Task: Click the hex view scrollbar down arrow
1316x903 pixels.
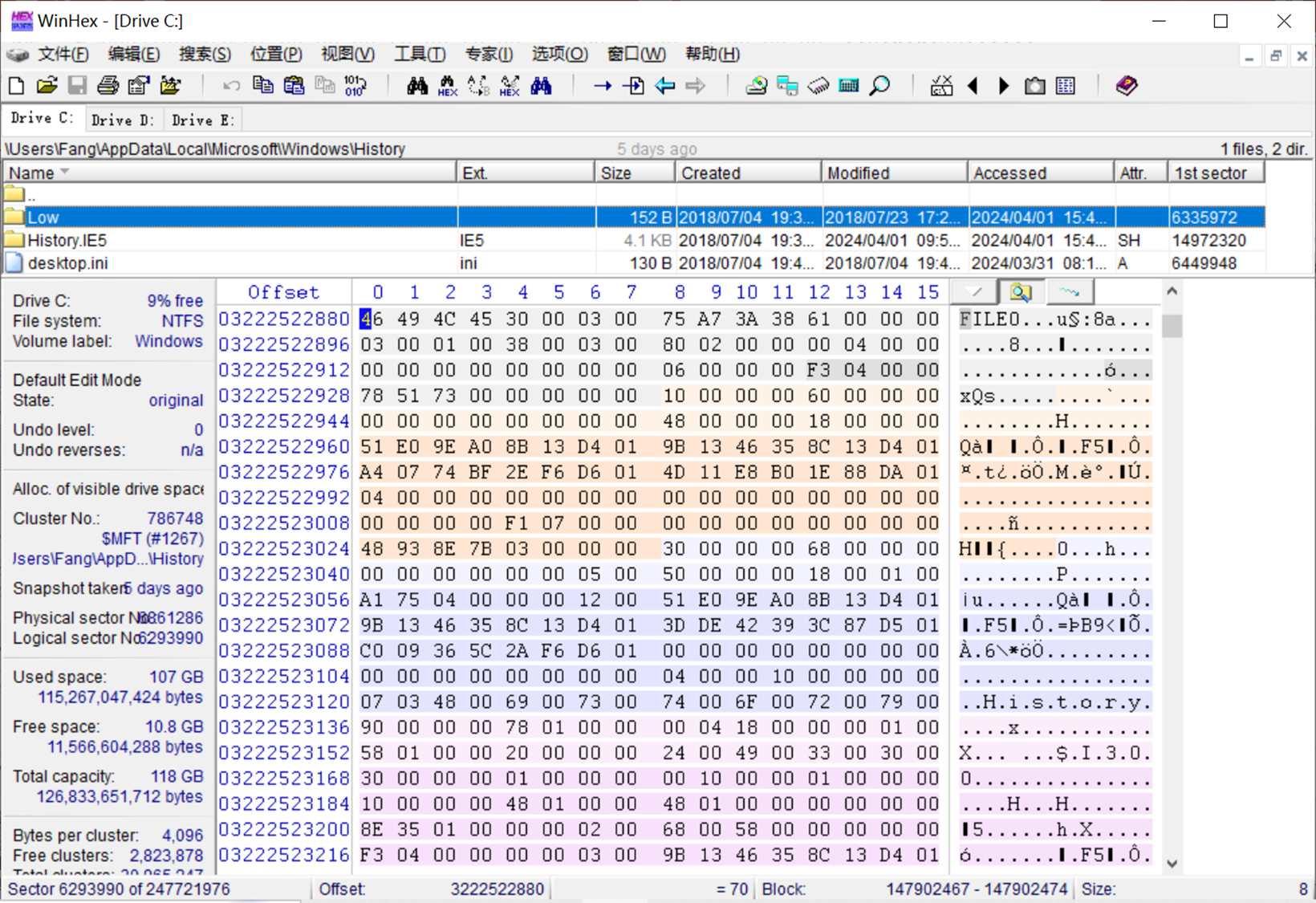Action: point(1172,864)
